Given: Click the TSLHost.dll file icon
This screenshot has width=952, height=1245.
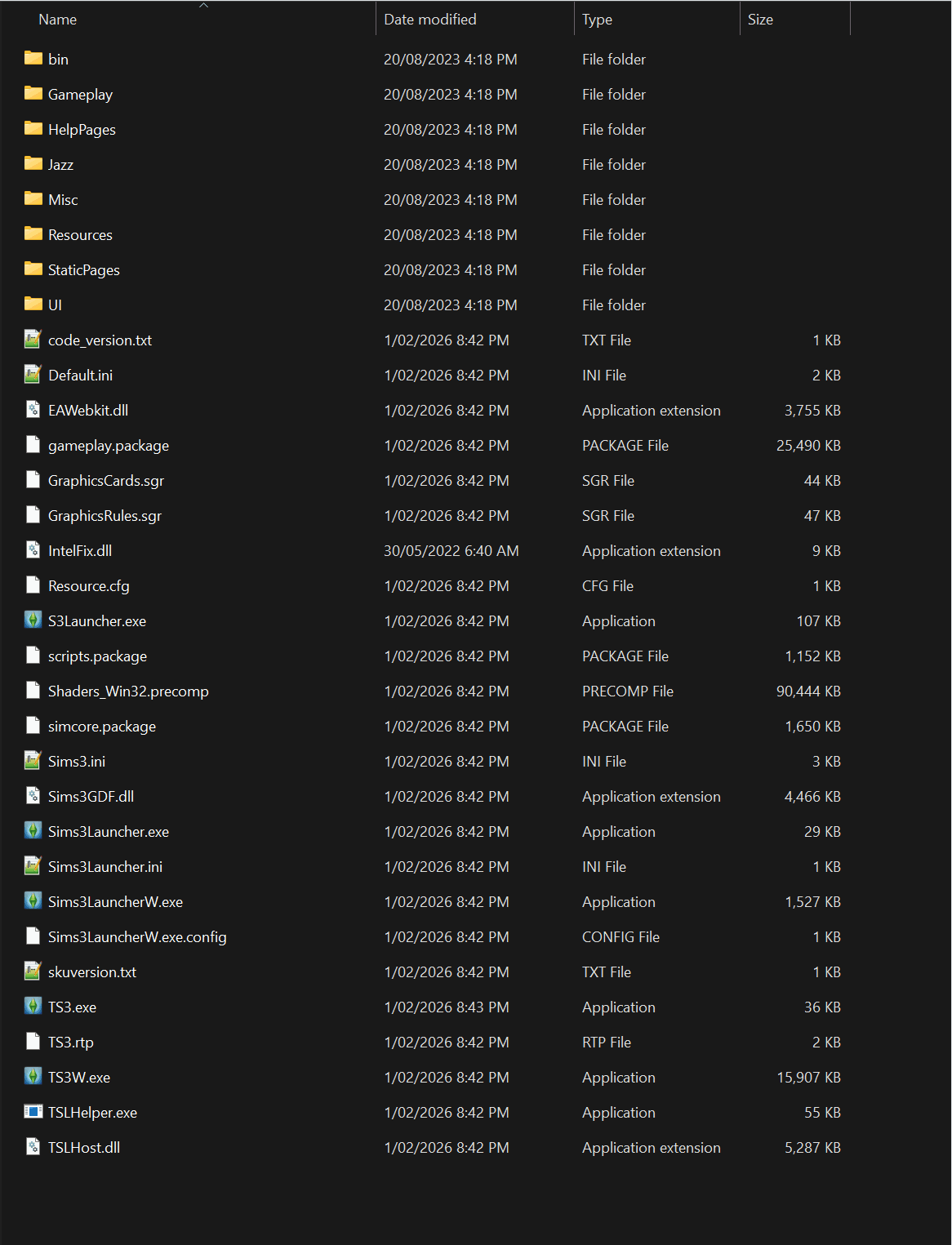Looking at the screenshot, I should coord(33,1147).
